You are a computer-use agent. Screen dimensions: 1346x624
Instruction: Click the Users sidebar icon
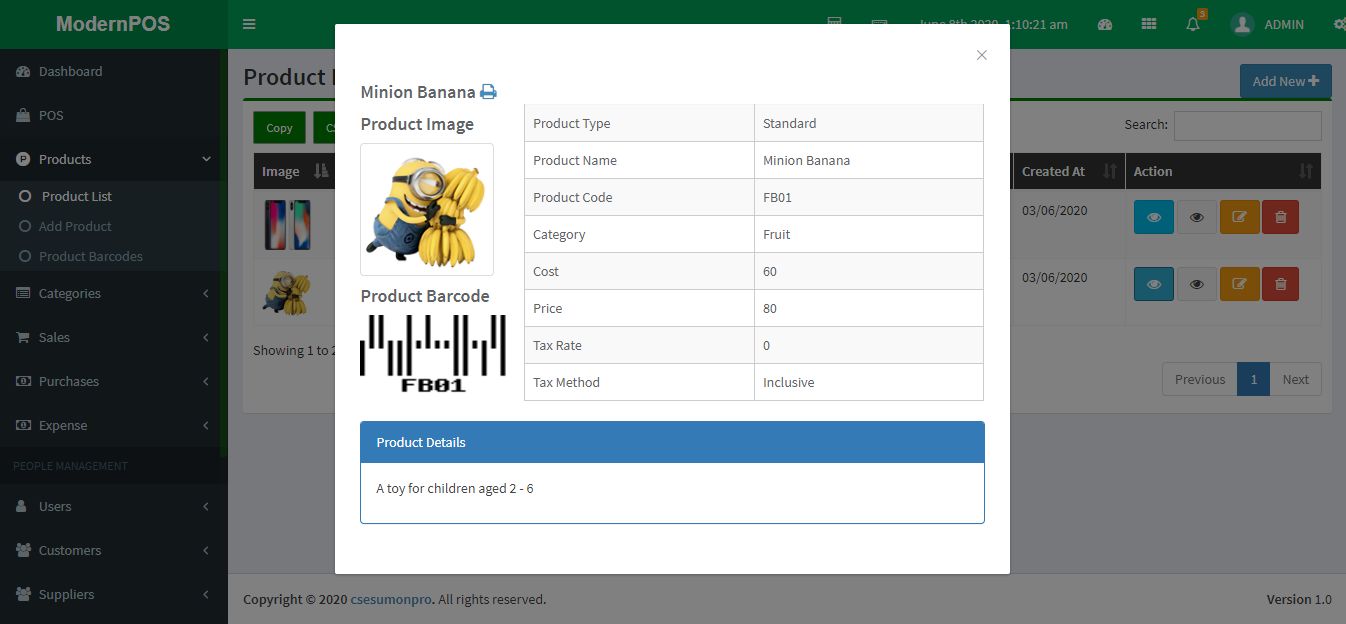(x=23, y=507)
